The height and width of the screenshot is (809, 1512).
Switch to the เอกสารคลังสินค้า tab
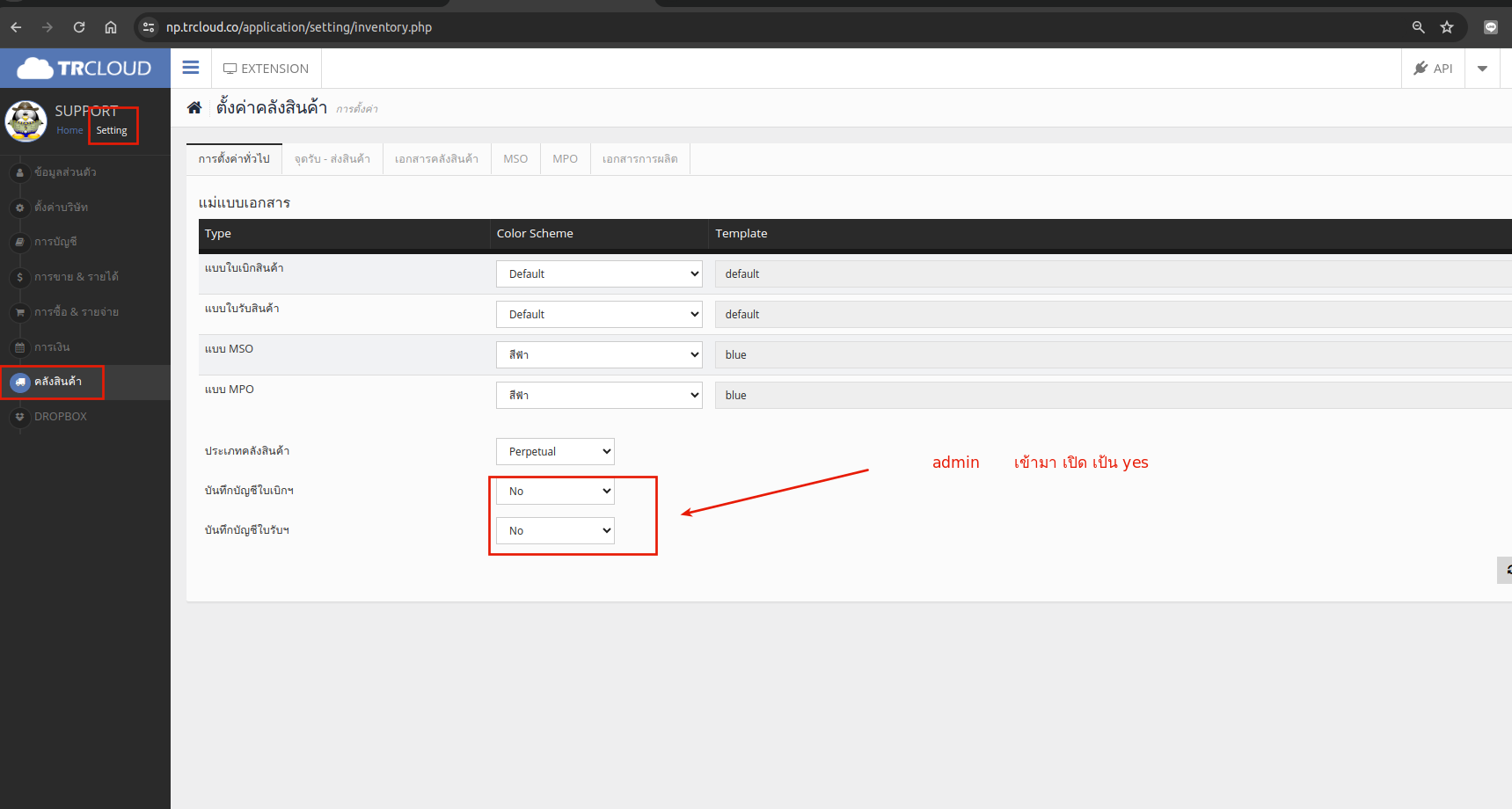(436, 159)
